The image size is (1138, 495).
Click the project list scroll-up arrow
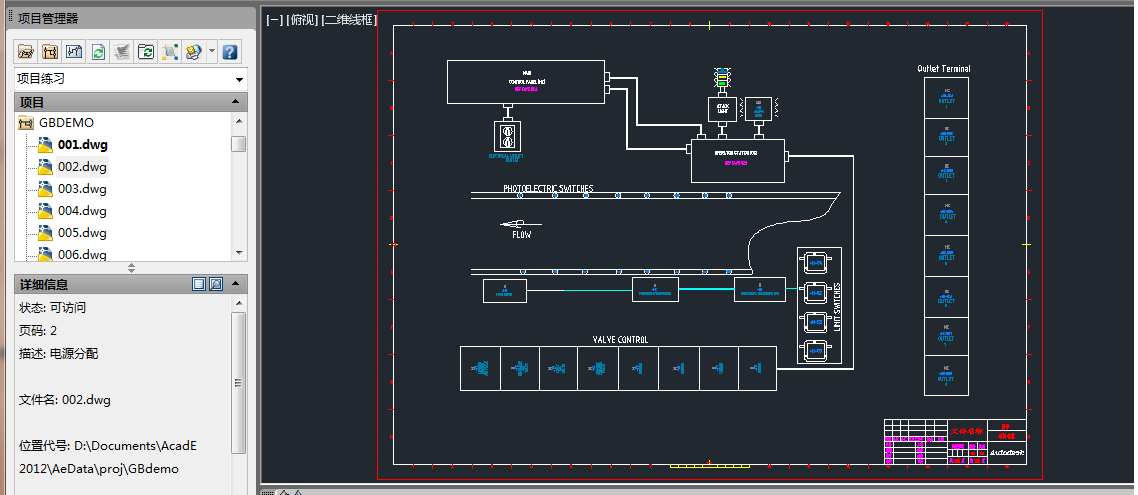pyautogui.click(x=239, y=120)
